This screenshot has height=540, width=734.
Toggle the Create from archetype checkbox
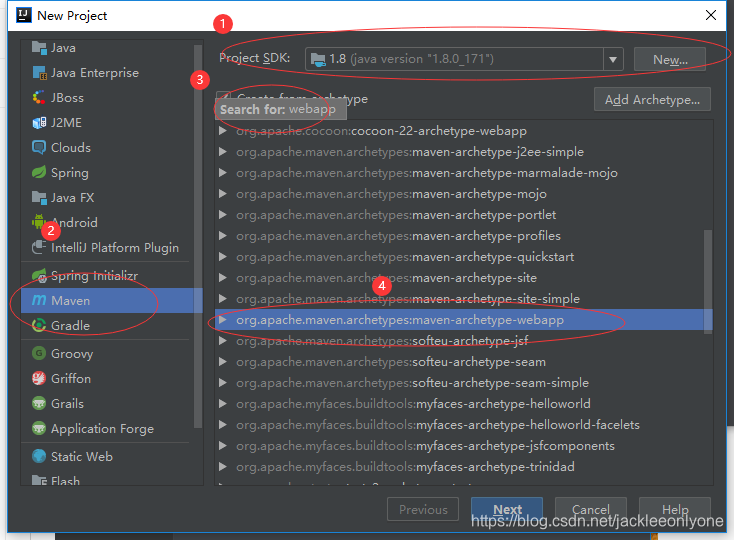pos(223,97)
